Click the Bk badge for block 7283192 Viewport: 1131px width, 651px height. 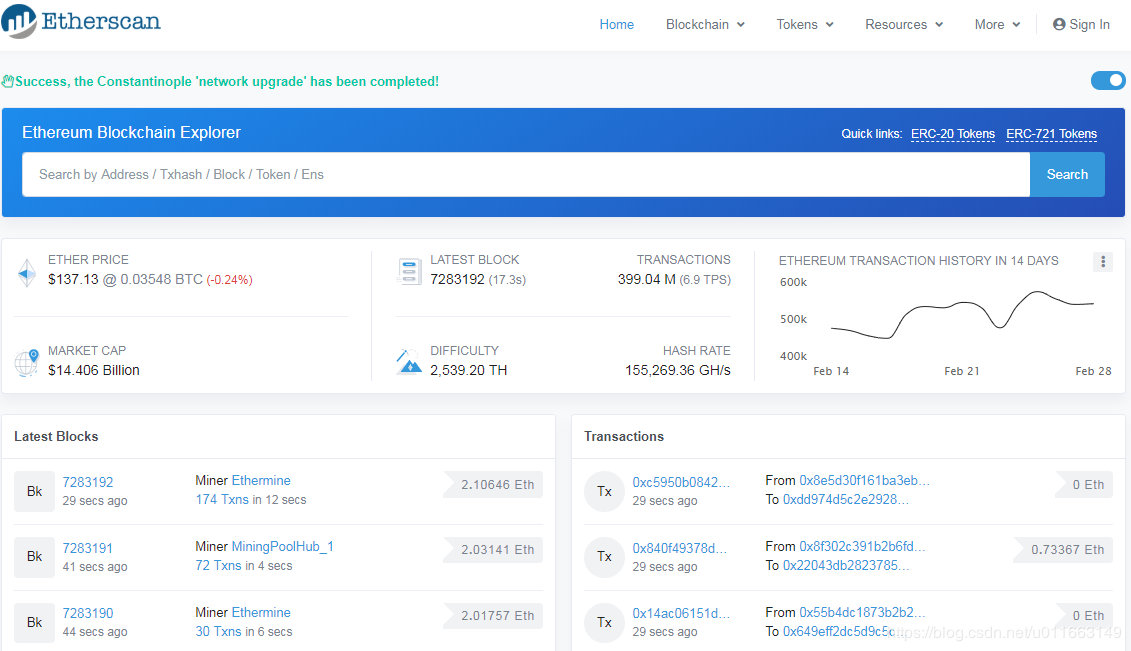pyautogui.click(x=35, y=491)
